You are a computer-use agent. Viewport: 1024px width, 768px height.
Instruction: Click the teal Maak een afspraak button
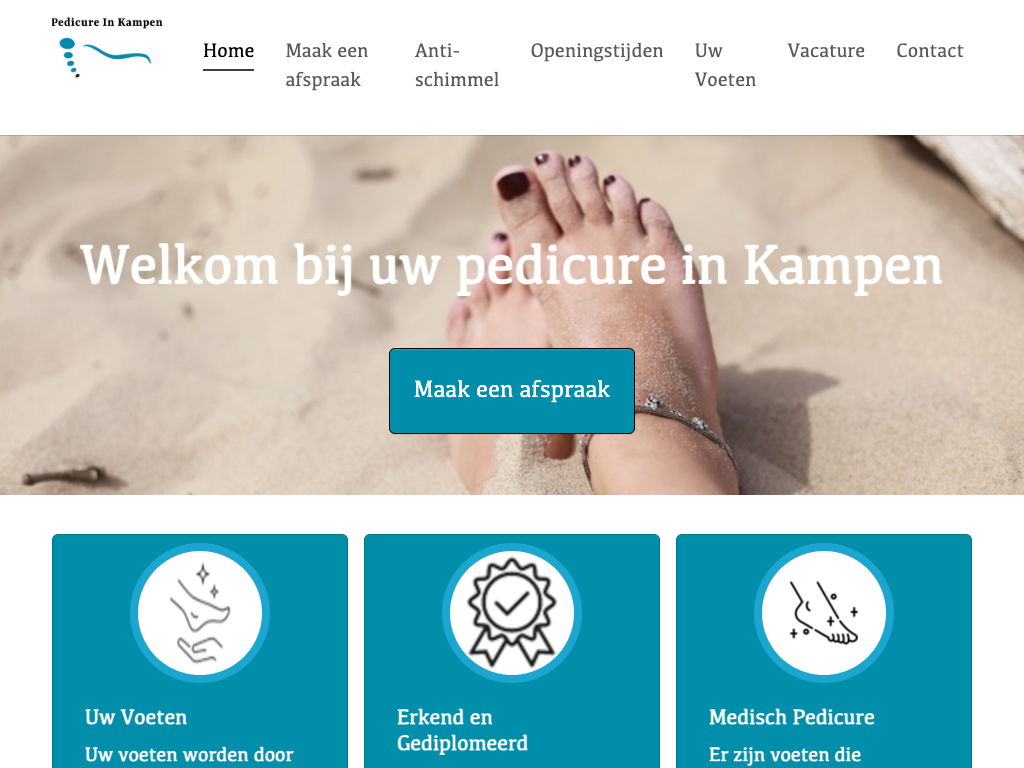(512, 391)
